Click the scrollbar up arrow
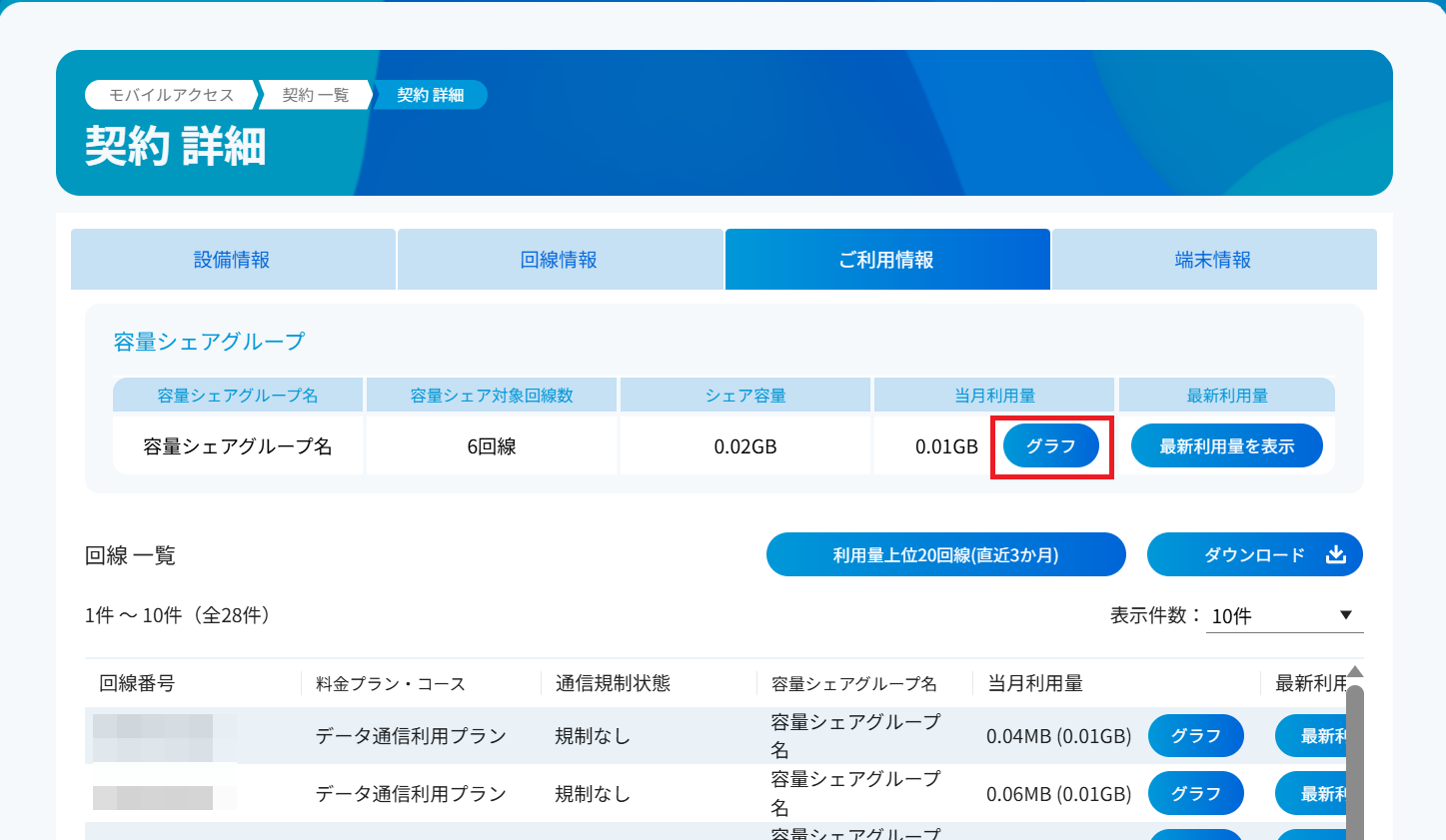This screenshot has width=1446, height=840. 1355,672
